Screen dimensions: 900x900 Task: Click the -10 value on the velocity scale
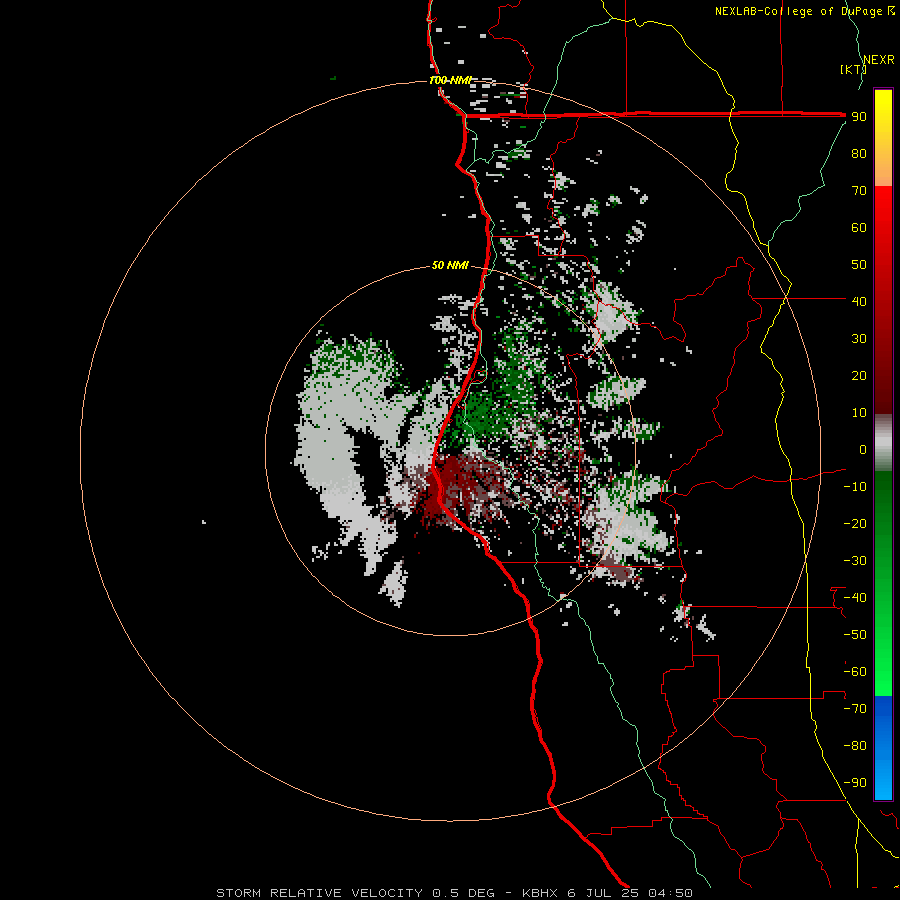point(855,487)
